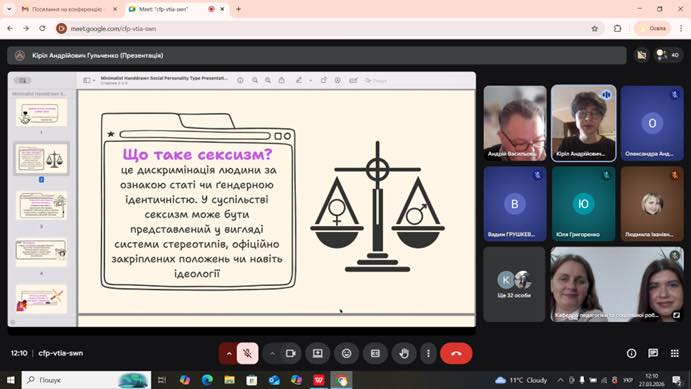The height and width of the screenshot is (389, 691).
Task: Click the crossed-out camera icon in header
Action: [641, 55]
